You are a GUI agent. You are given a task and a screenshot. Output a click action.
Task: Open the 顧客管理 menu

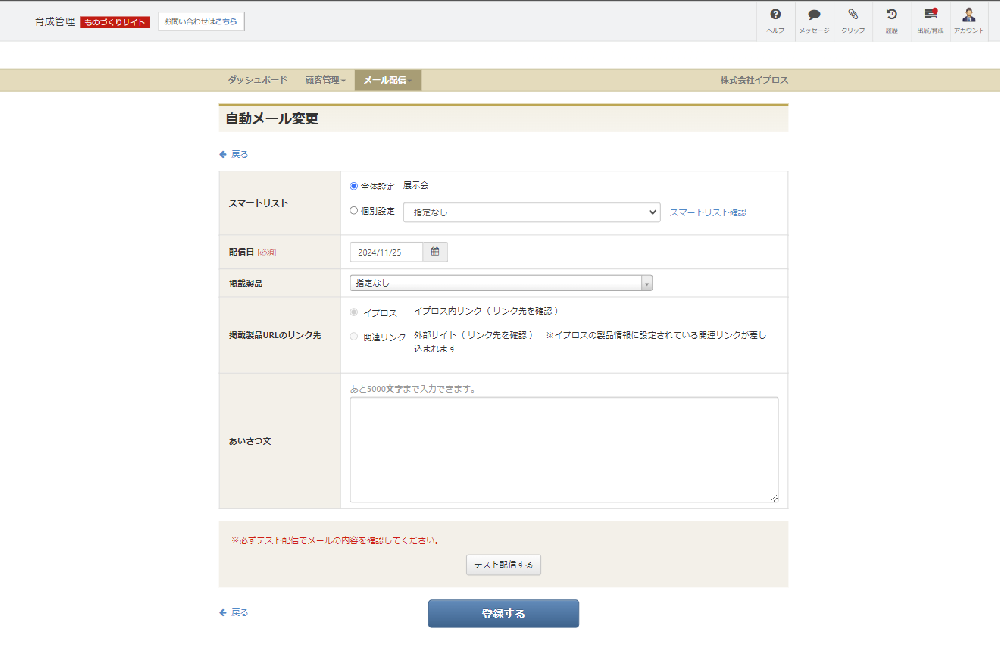(x=325, y=80)
